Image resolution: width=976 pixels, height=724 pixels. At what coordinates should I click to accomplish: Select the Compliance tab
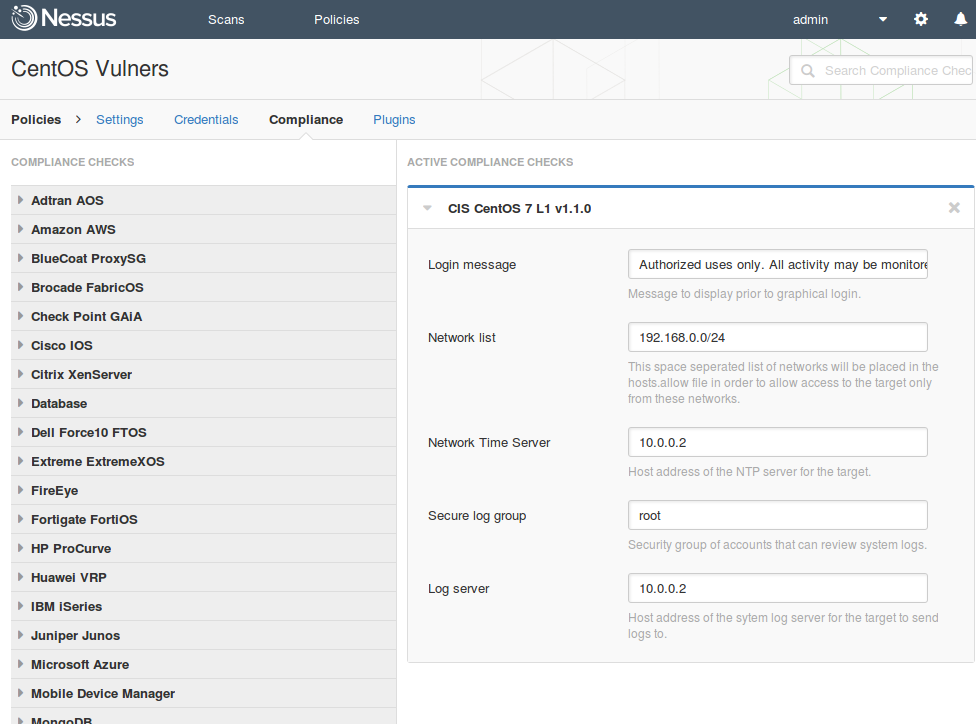[306, 120]
